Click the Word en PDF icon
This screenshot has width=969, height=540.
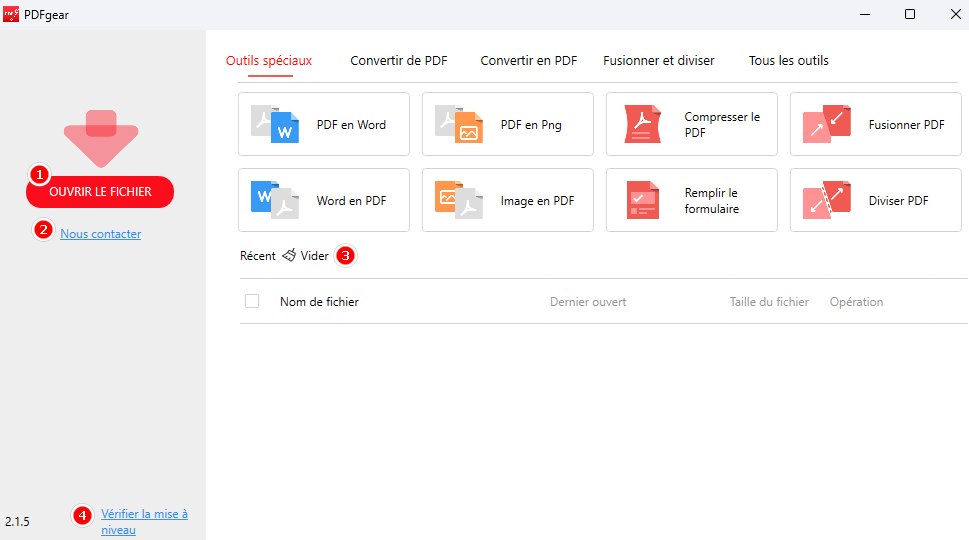click(274, 200)
